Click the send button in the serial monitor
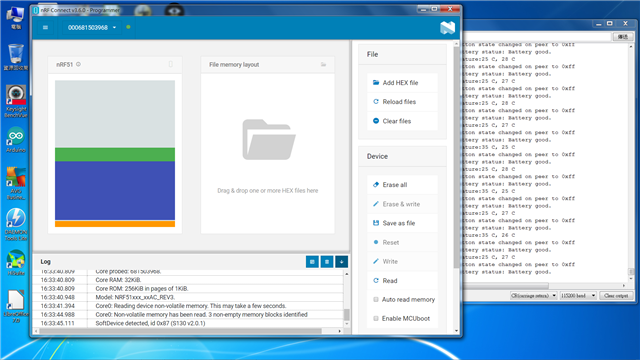640x360 pixels. (623, 37)
